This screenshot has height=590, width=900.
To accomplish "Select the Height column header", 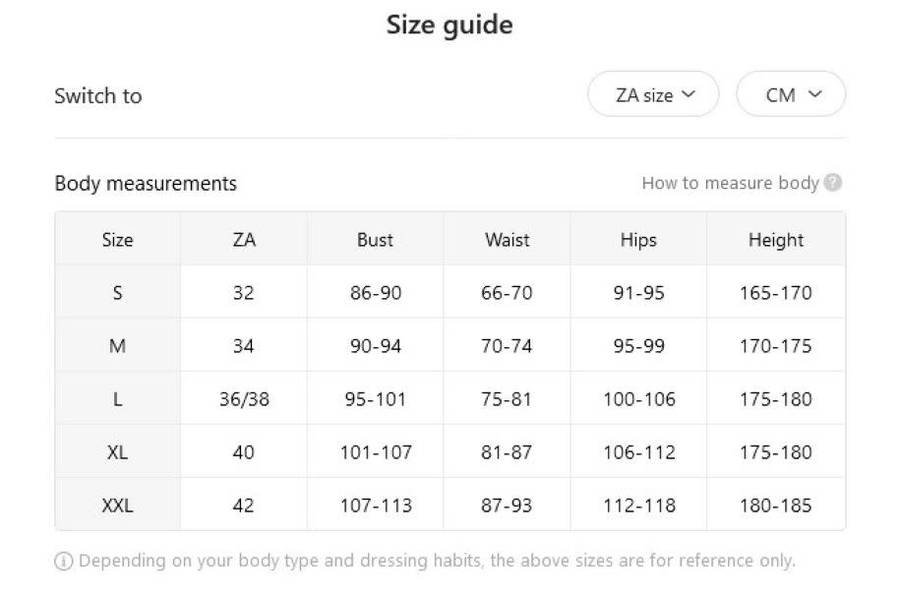I will click(775, 240).
